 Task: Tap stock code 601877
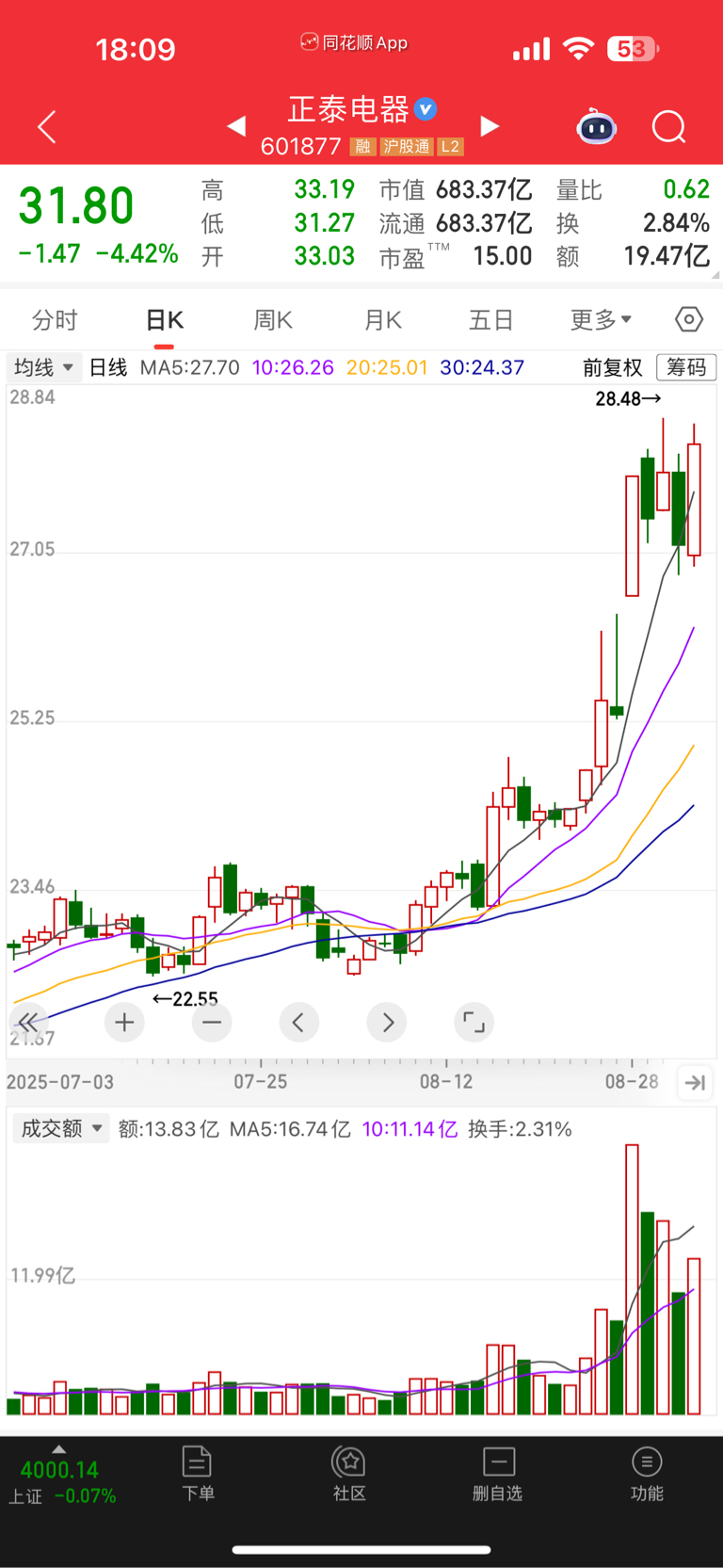[300, 146]
